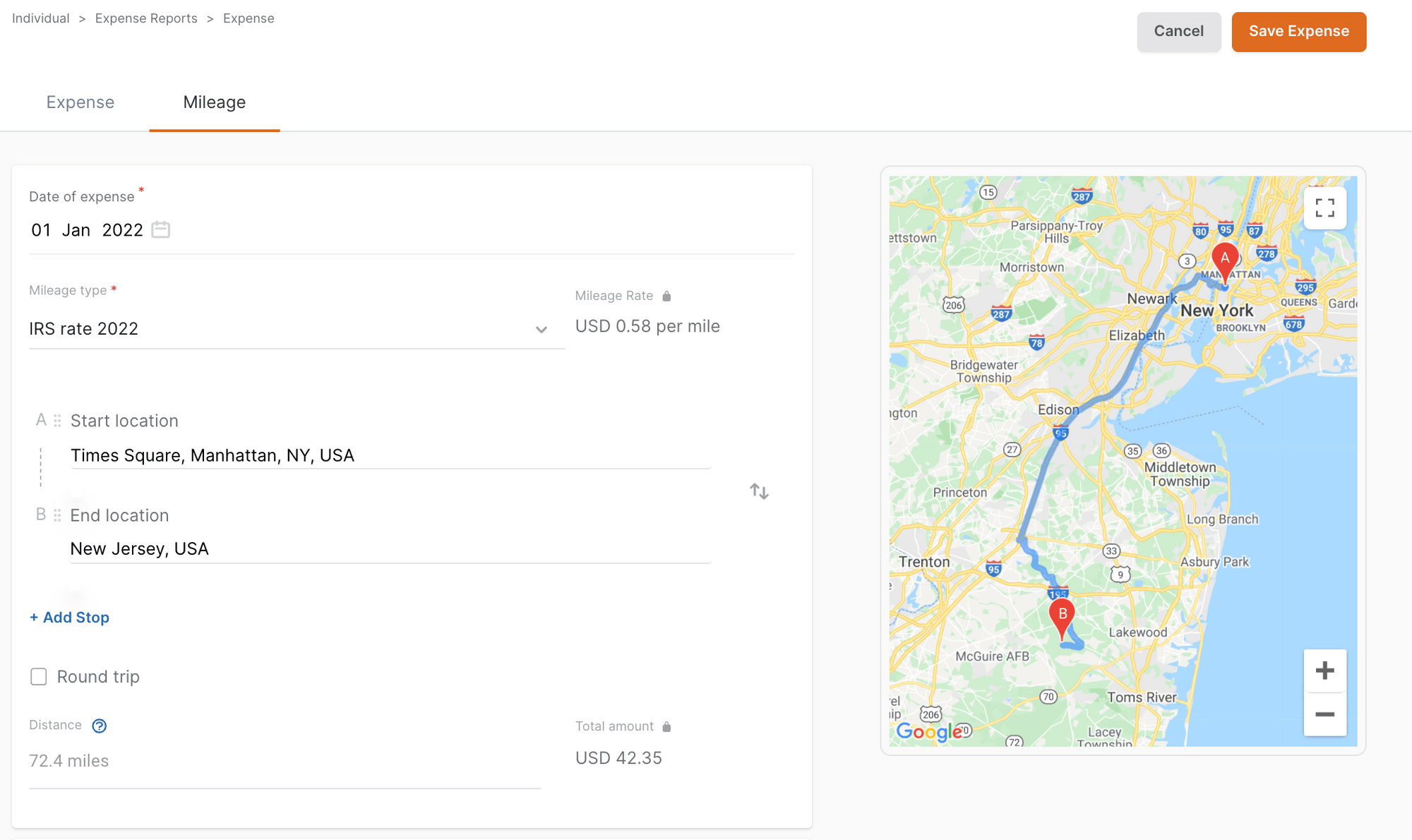This screenshot has width=1412, height=840.
Task: Open the IRS rate 2022 selector
Action: [297, 329]
